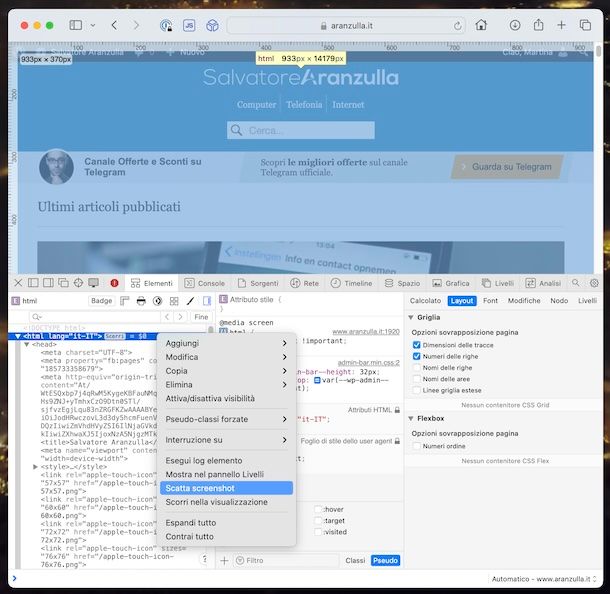
Task: Click the Badge button
Action: click(x=102, y=301)
